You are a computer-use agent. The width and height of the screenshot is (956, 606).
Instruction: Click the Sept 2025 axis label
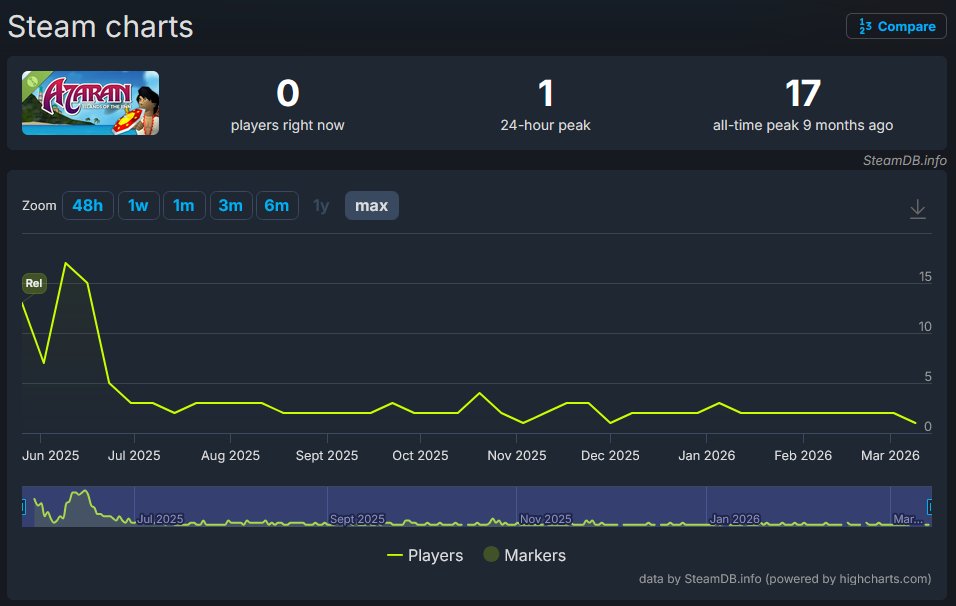tap(327, 455)
